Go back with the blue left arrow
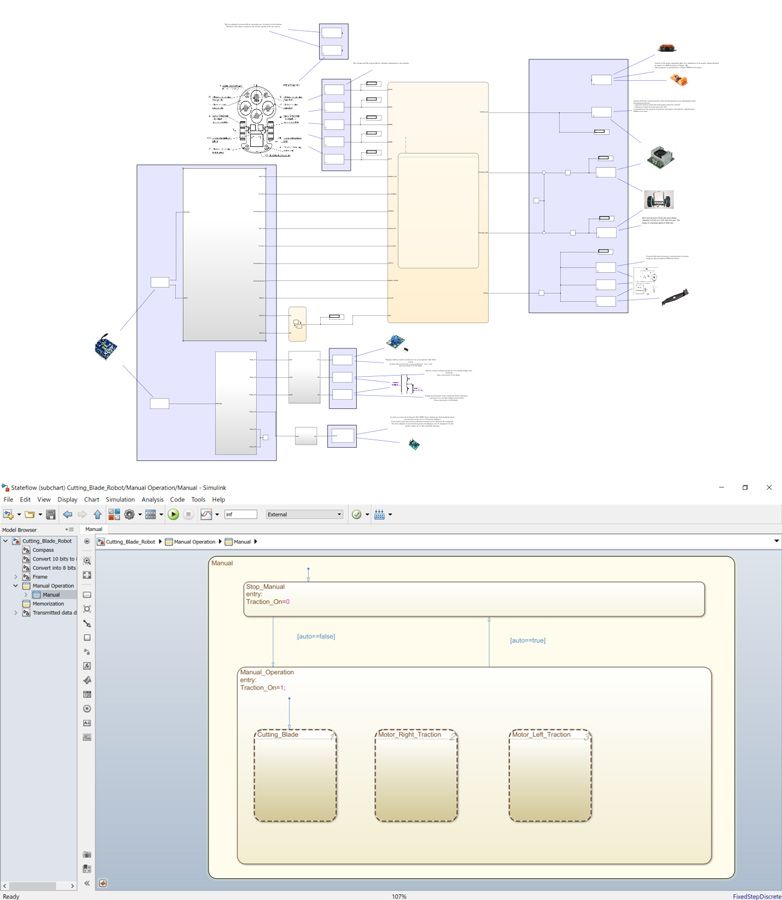This screenshot has height=900, width=782. point(68,514)
